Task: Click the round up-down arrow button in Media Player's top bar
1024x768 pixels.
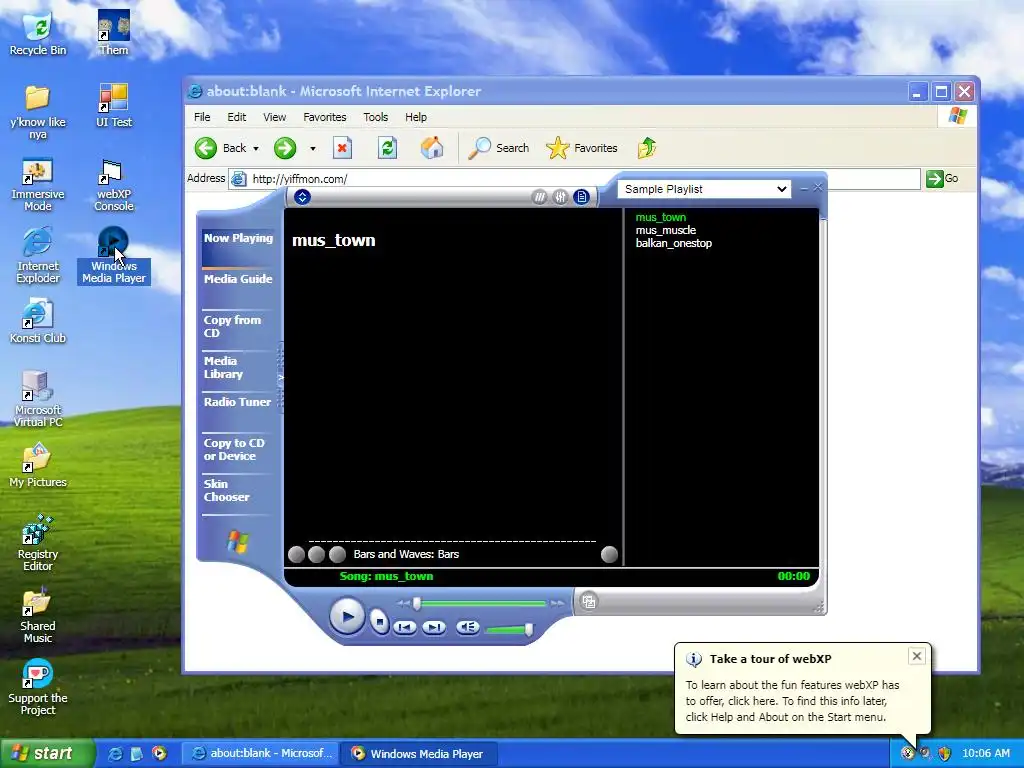Action: 302,197
